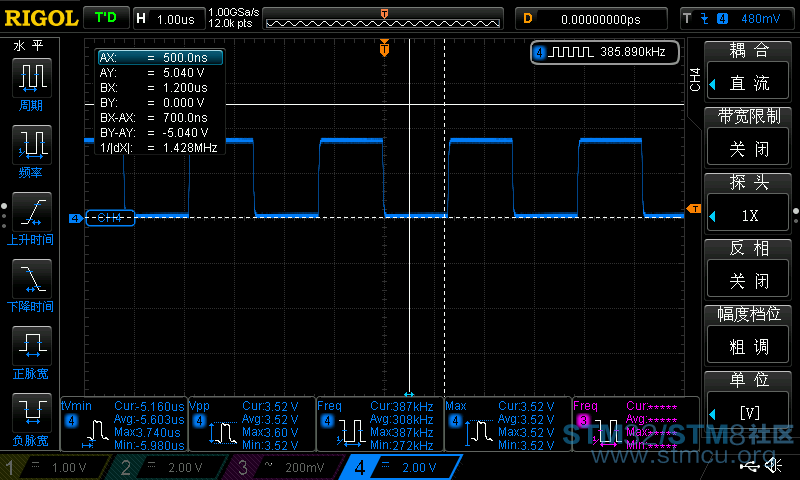800x480 pixels.
Task: Click the BX cursor value 1.200us
Action: click(x=185, y=88)
